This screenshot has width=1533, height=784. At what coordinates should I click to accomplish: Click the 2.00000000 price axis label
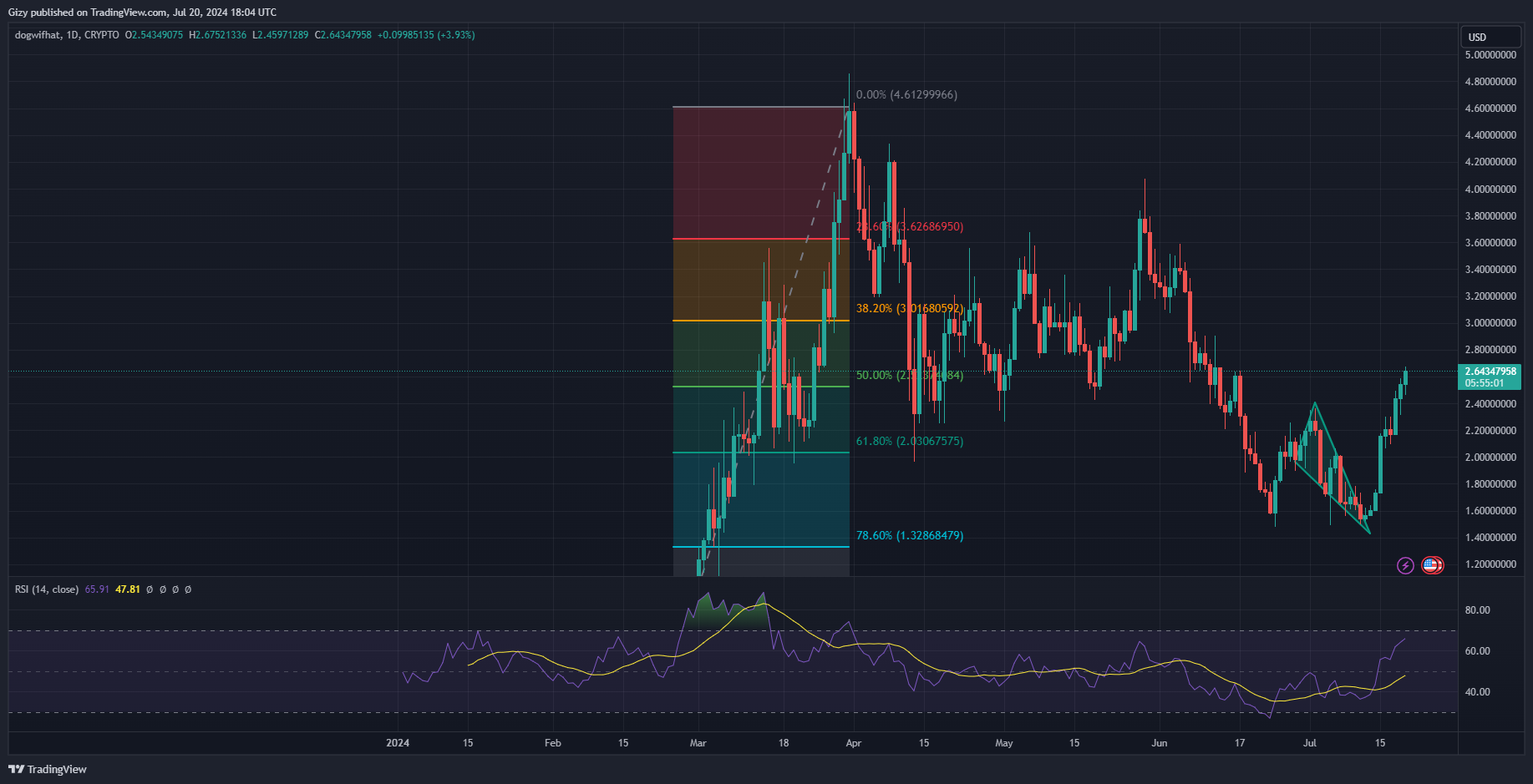click(x=1490, y=458)
